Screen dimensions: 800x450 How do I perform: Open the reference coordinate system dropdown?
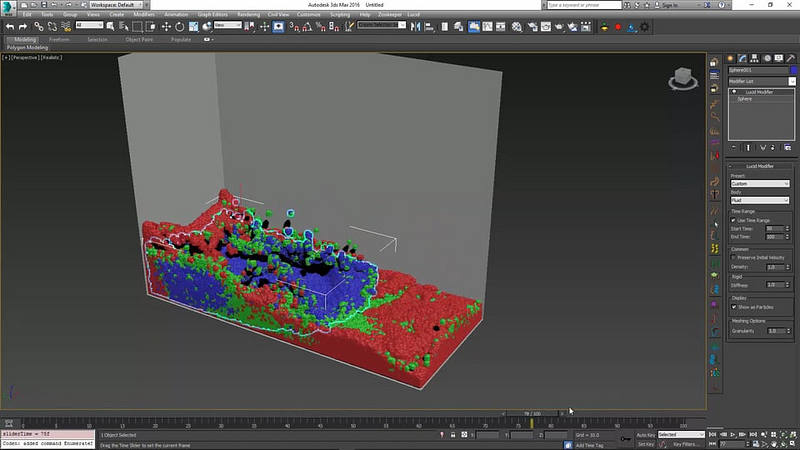tap(228, 25)
